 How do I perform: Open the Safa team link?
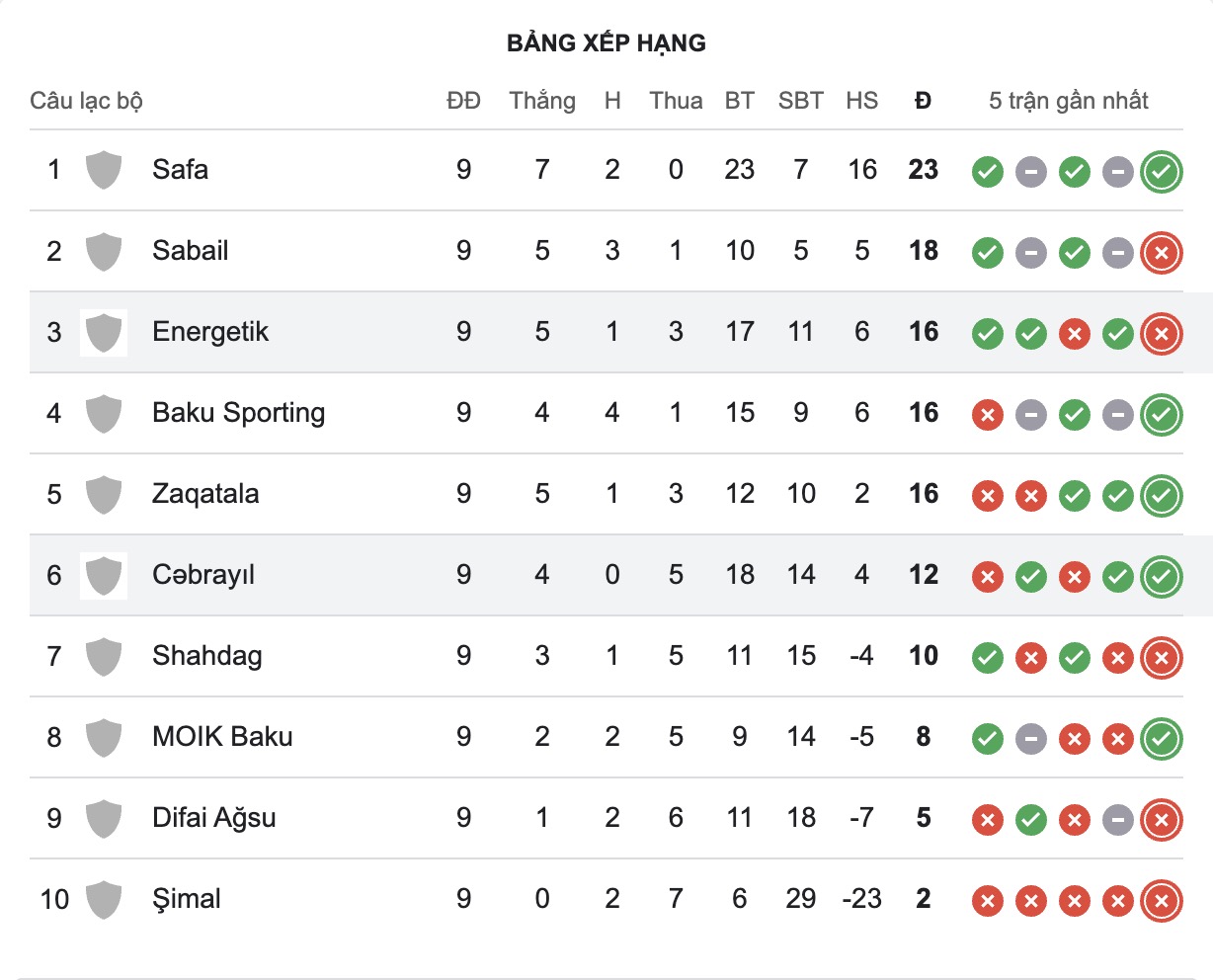180,170
